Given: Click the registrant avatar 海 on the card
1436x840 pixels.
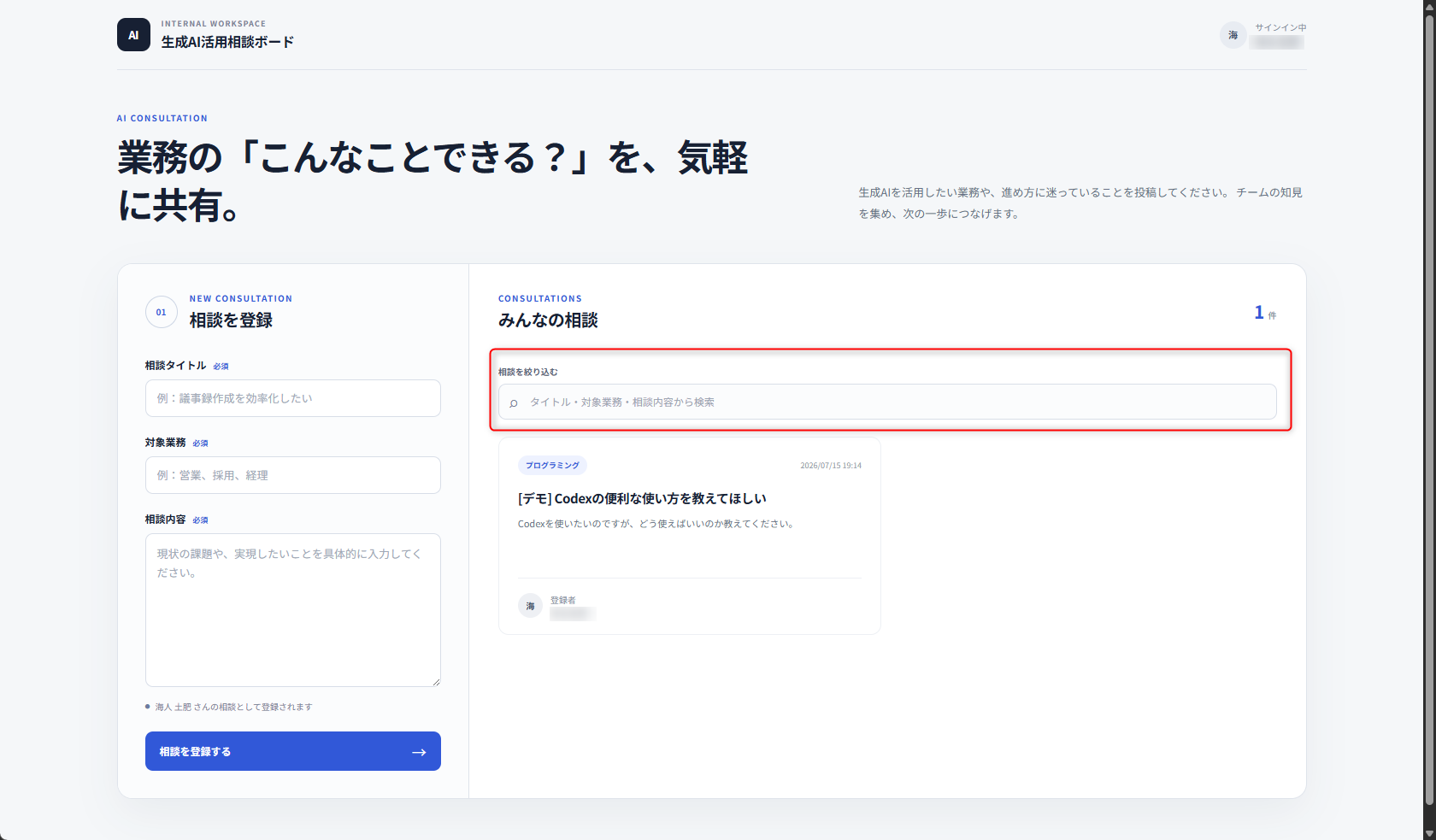Looking at the screenshot, I should [530, 606].
